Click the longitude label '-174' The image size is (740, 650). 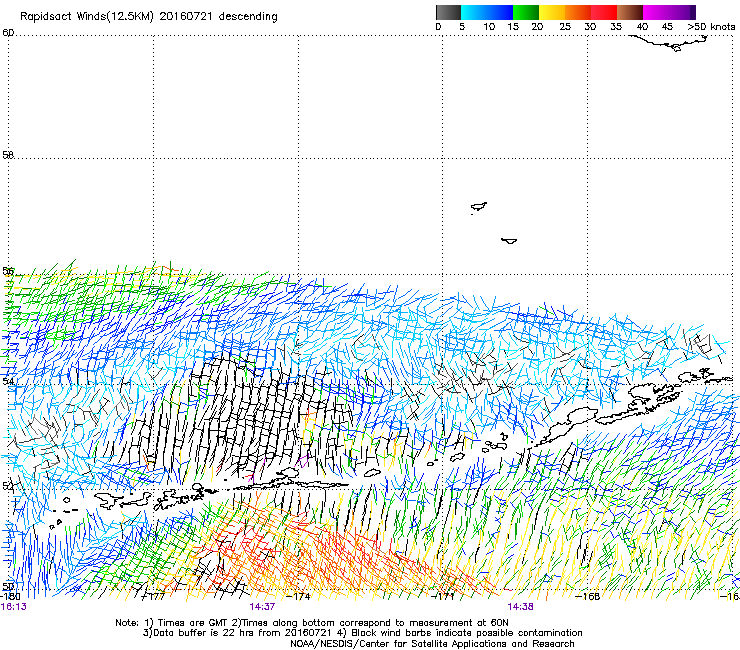pyautogui.click(x=300, y=596)
